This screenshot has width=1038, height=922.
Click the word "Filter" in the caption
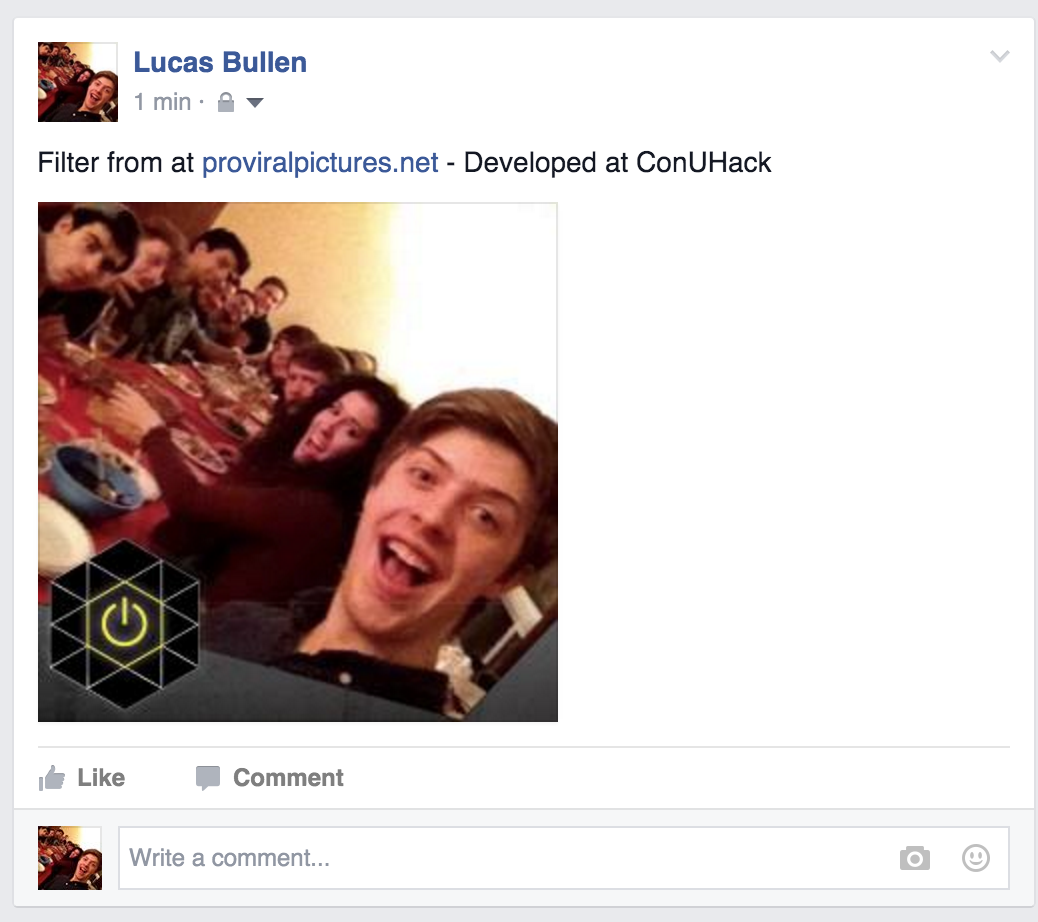[68, 163]
